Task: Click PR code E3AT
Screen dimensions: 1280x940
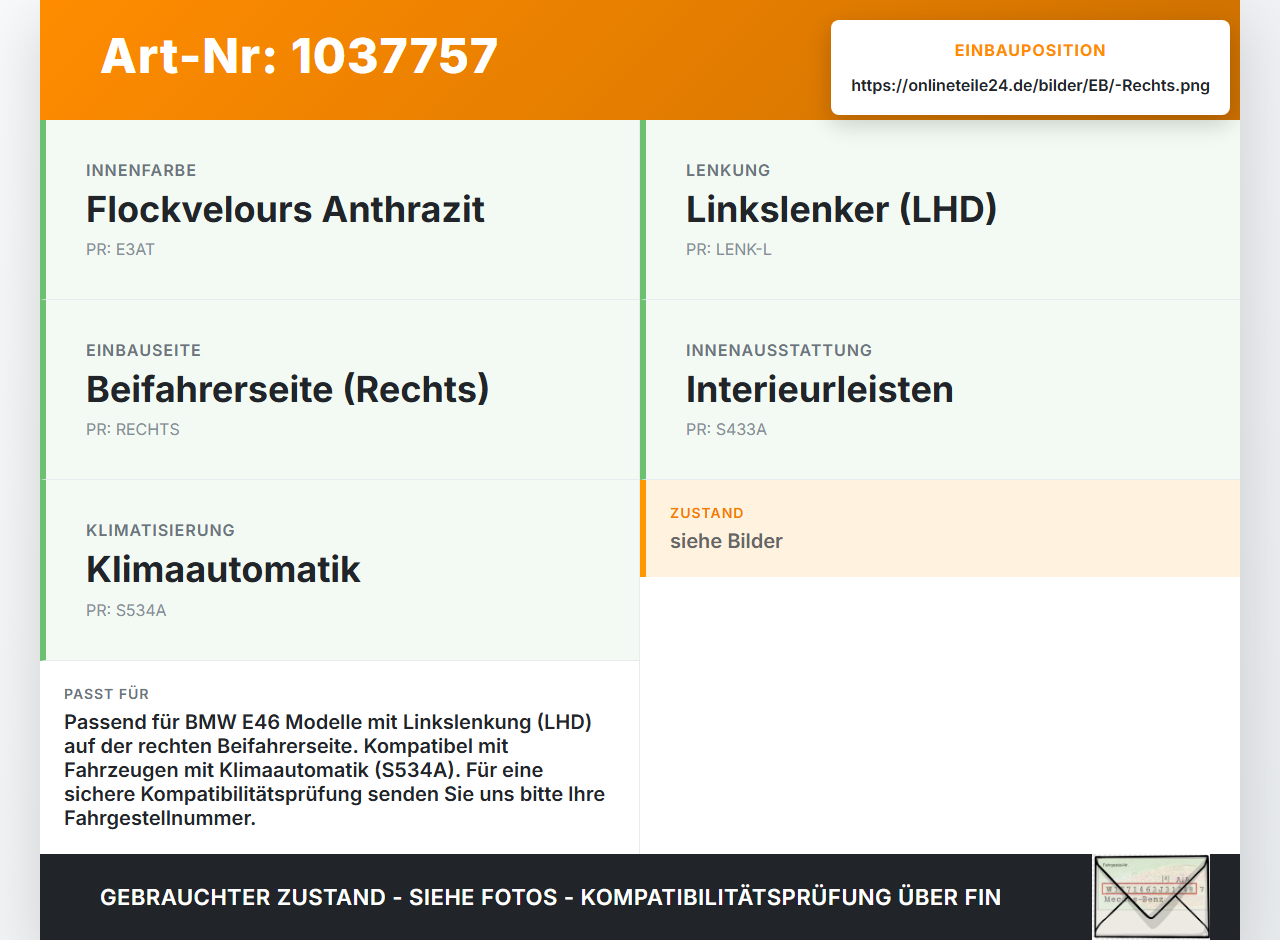Action: [x=120, y=249]
